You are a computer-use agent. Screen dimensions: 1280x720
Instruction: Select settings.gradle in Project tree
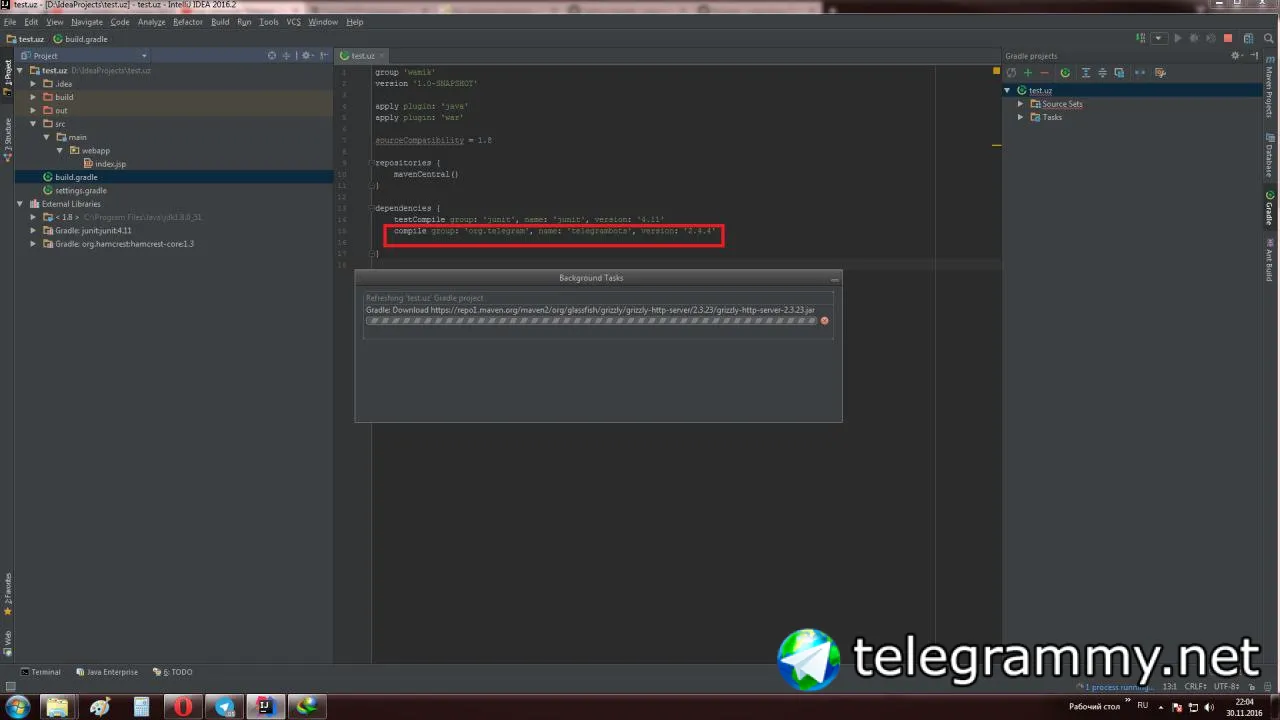coord(80,191)
